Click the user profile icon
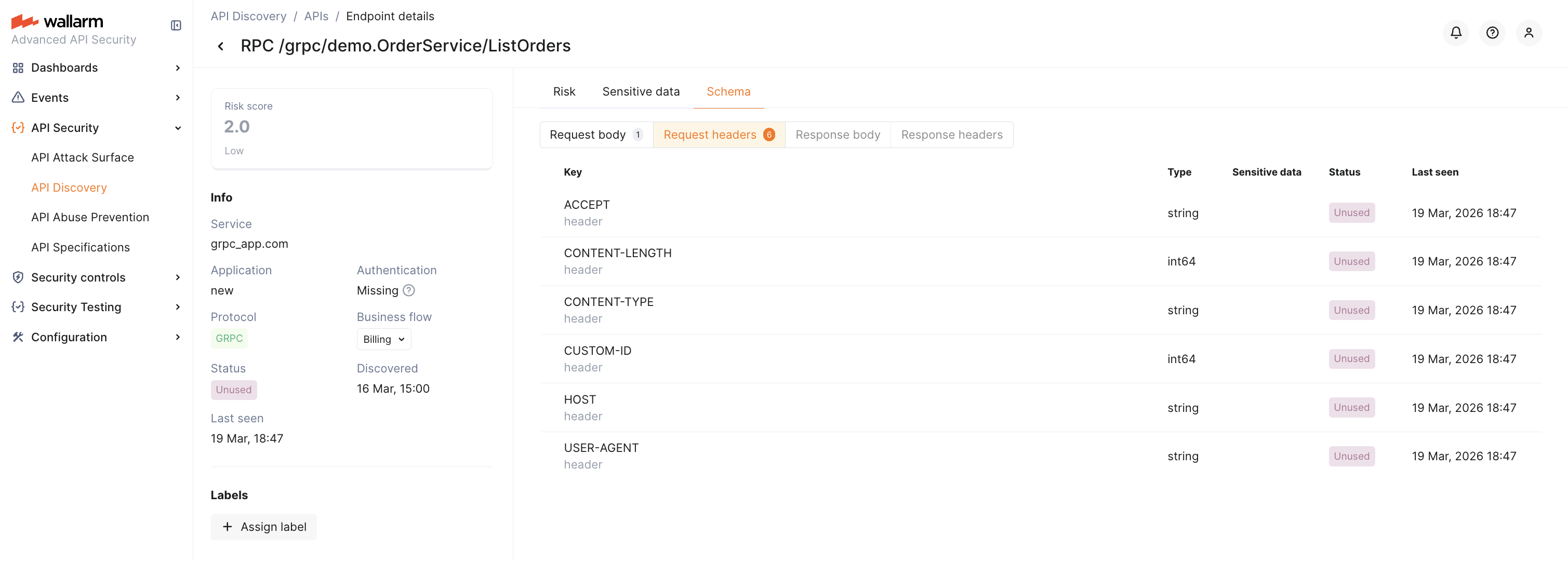Image resolution: width=1568 pixels, height=561 pixels. pos(1529,33)
